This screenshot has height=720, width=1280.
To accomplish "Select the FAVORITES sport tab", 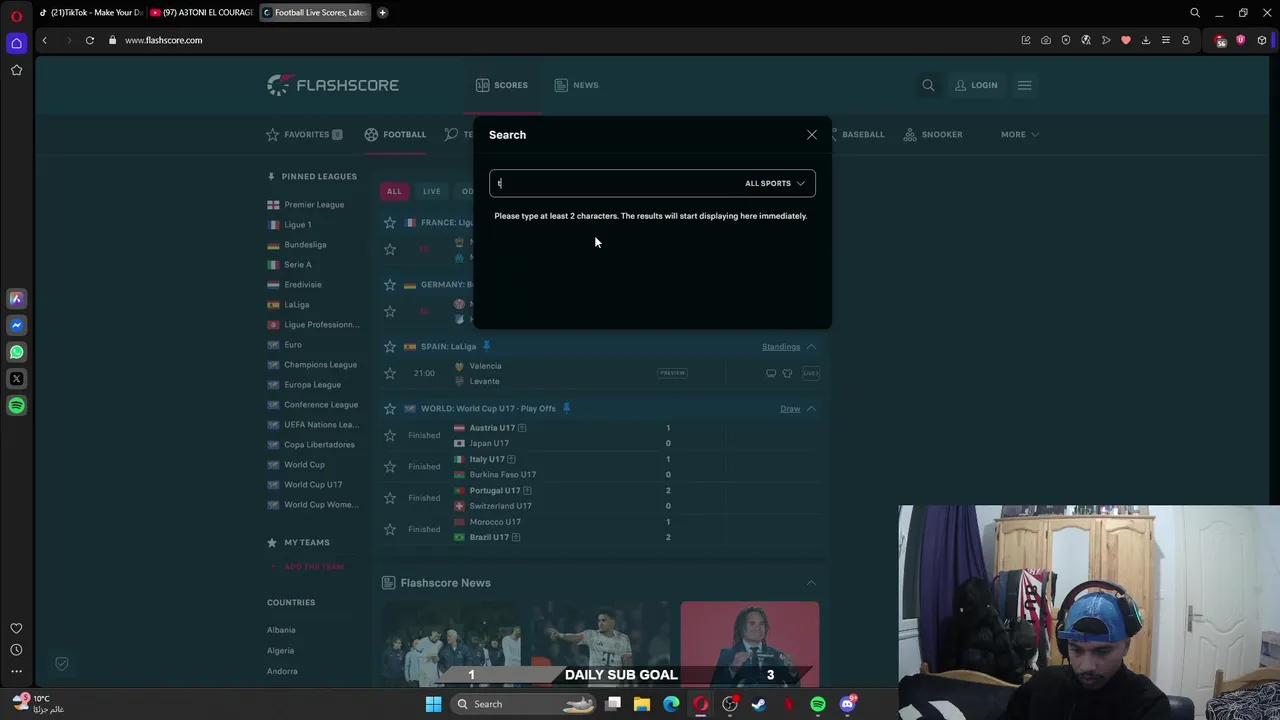I will click(x=304, y=134).
